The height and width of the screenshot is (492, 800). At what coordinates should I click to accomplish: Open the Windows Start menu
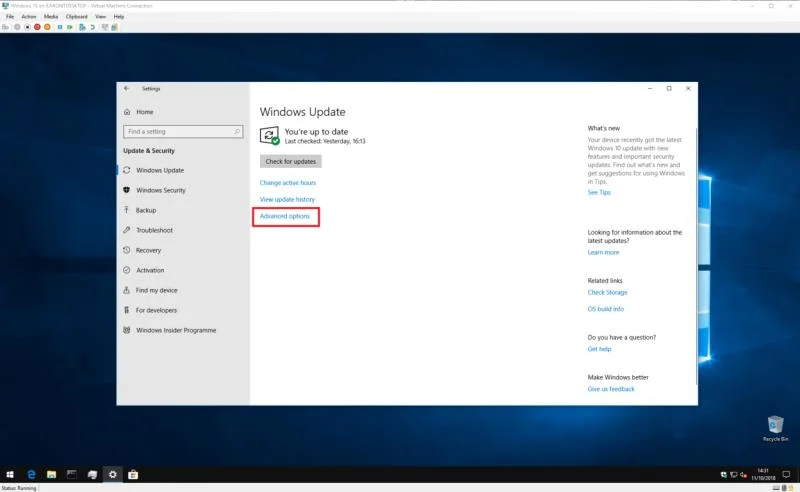[x=10, y=475]
